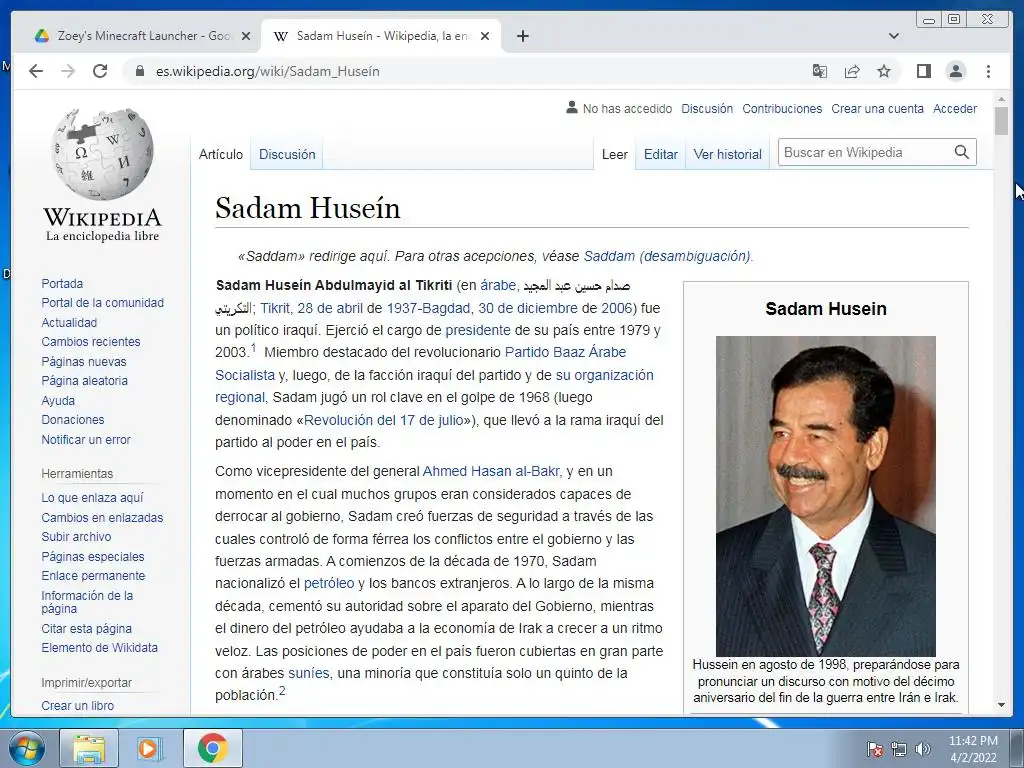Open Revolución del 17 de julio link
The width and height of the screenshot is (1024, 768).
tap(383, 420)
